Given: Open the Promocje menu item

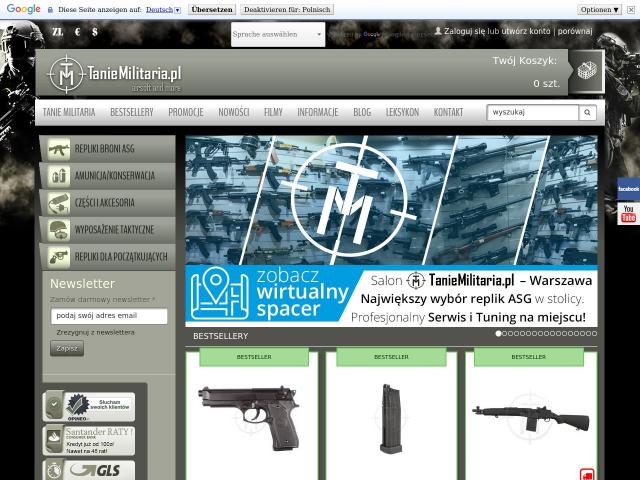Looking at the screenshot, I should point(186,112).
